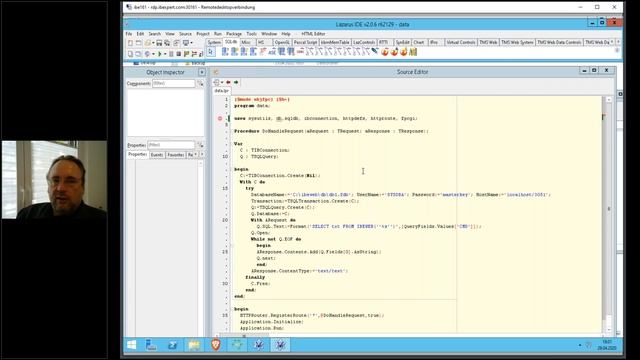Image resolution: width=640 pixels, height=360 pixels.
Task: Switch to the Chart palette tab
Action: click(x=419, y=42)
